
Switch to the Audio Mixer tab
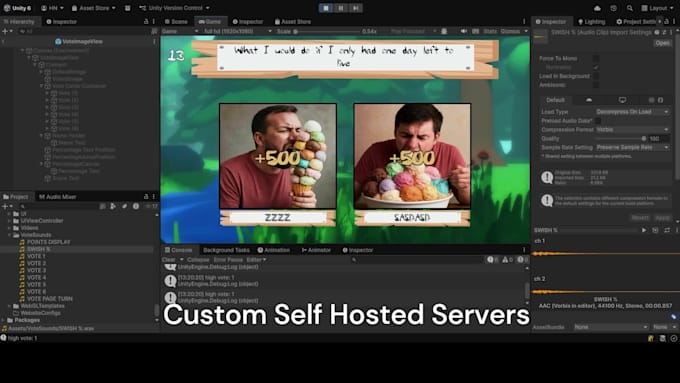tap(57, 196)
